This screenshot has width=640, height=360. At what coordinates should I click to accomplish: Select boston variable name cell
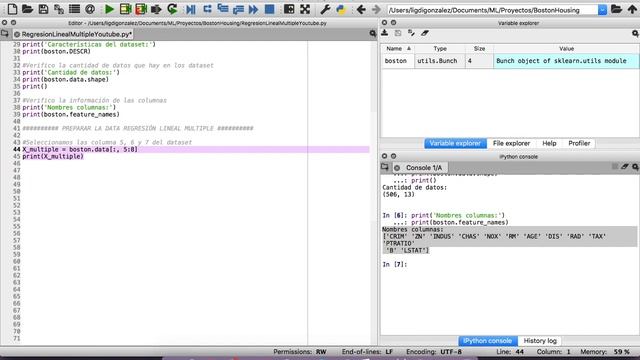point(398,61)
